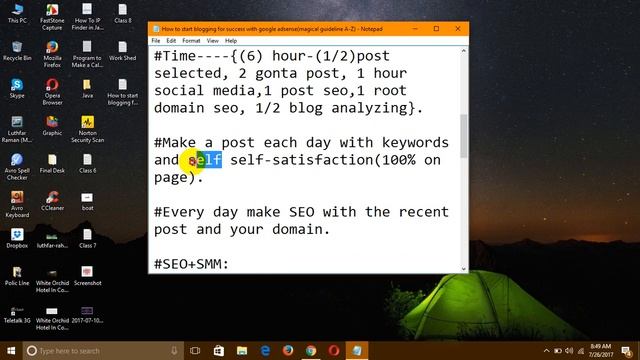Screen dimensions: 640x360
Task: Maximize the Notepad window
Action: pos(436,29)
